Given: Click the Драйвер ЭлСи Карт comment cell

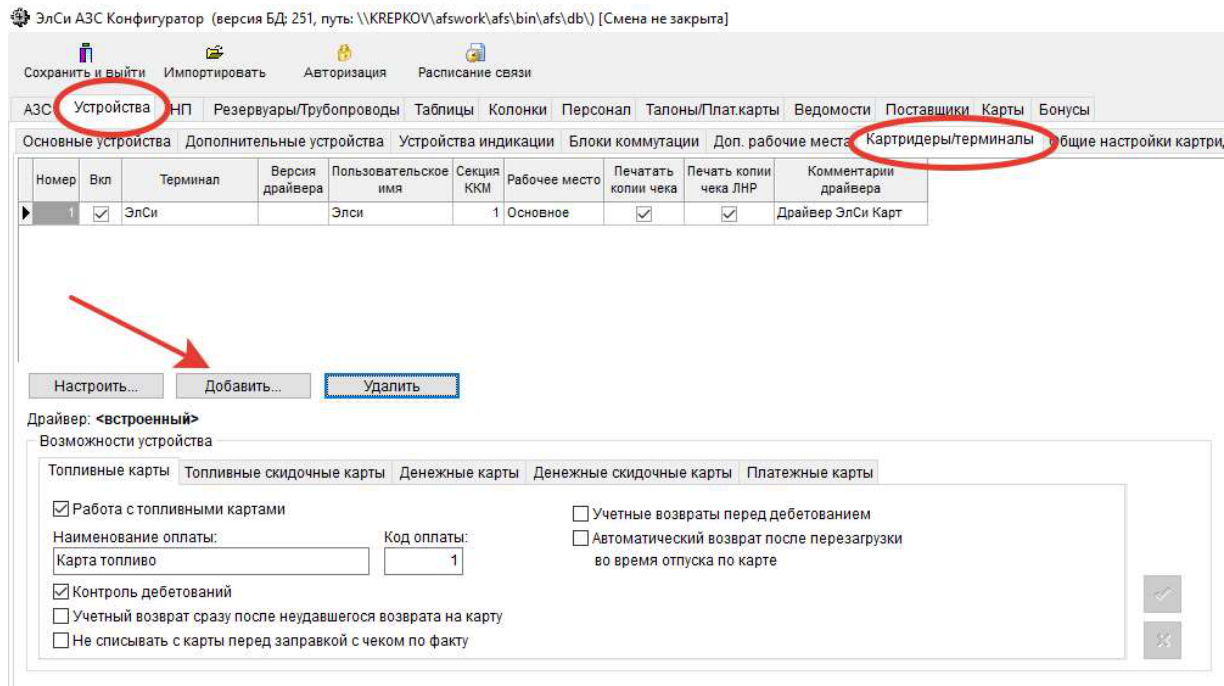Looking at the screenshot, I should pyautogui.click(x=850, y=213).
